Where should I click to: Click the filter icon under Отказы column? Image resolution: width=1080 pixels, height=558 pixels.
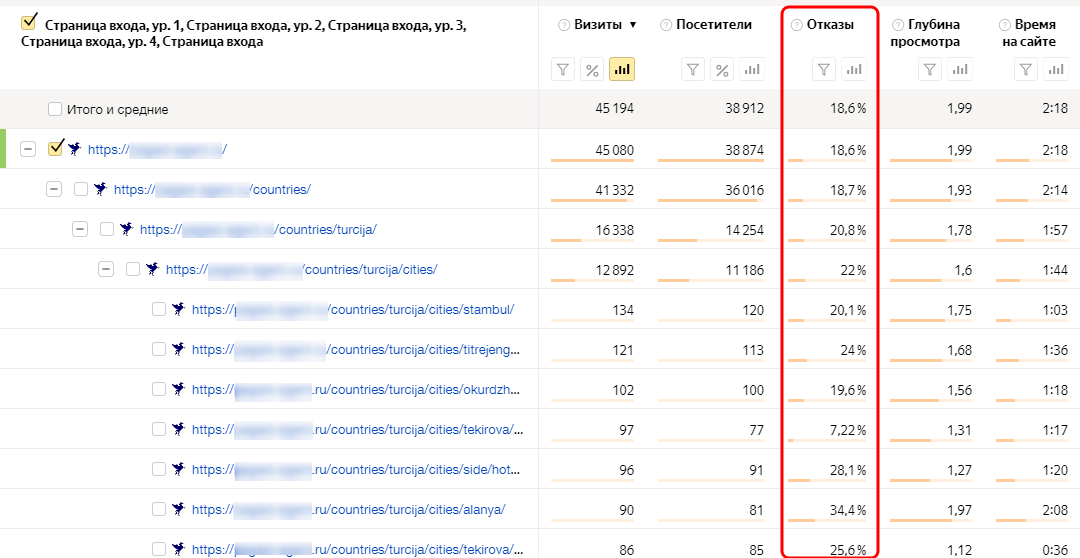coord(824,69)
